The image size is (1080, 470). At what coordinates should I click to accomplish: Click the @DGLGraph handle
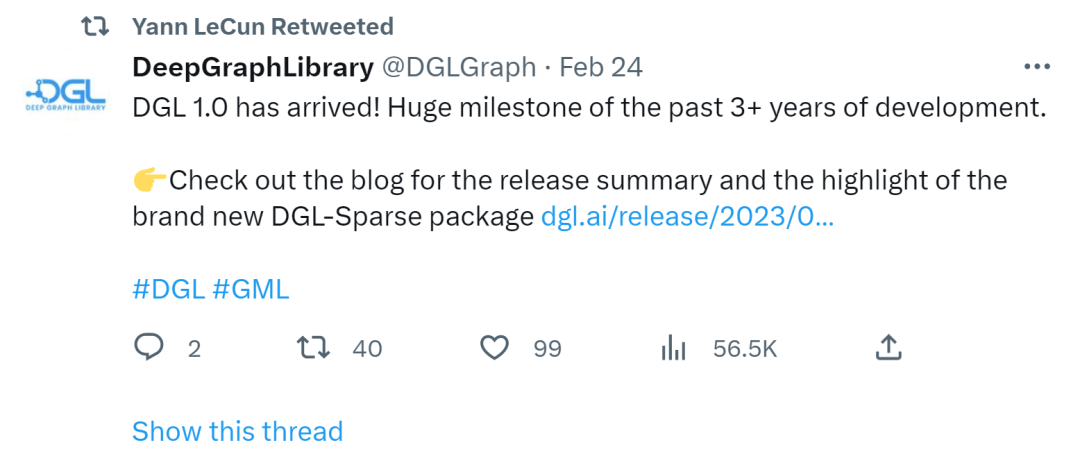pyautogui.click(x=457, y=68)
